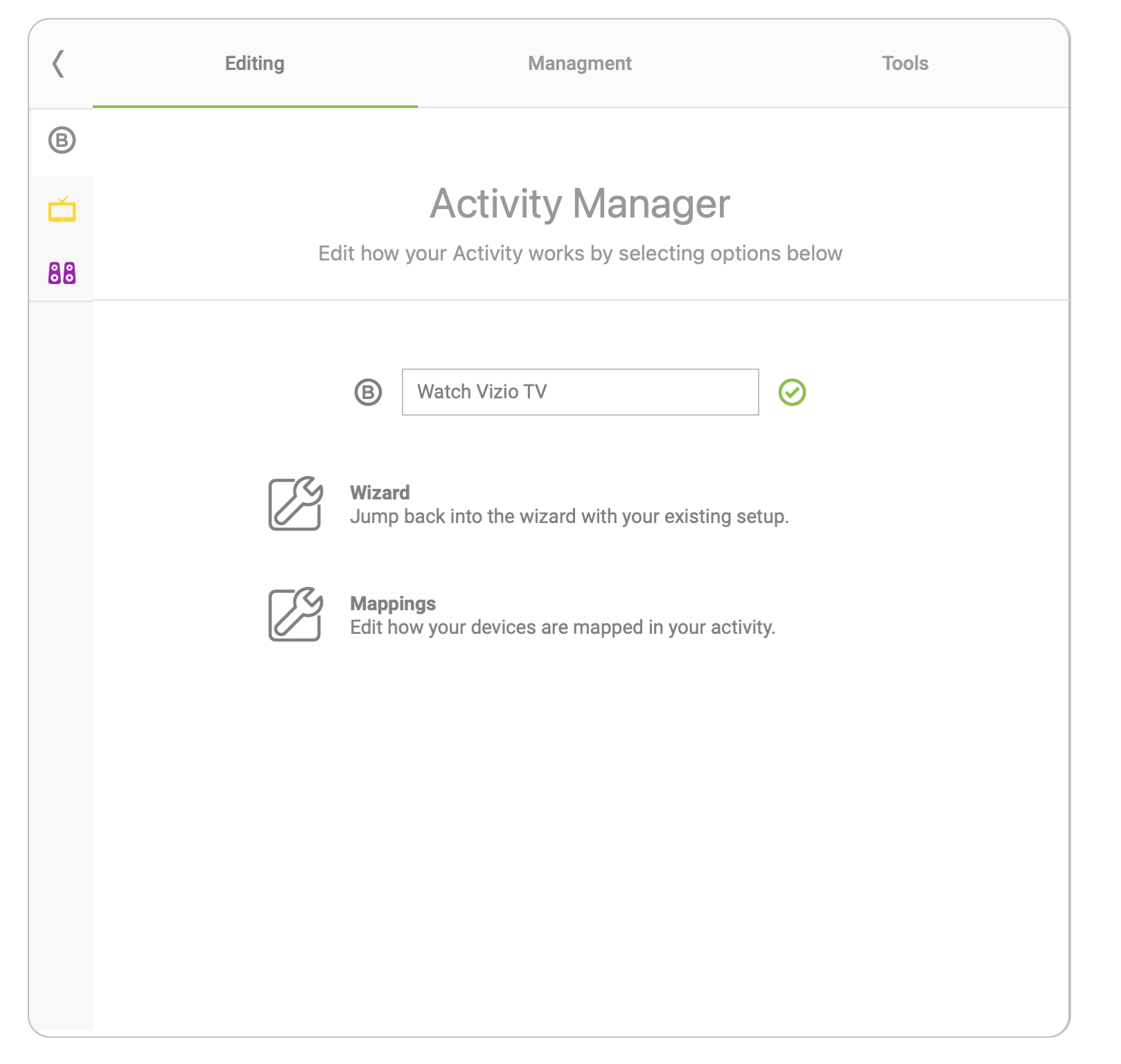Select the Tools tab

[904, 64]
